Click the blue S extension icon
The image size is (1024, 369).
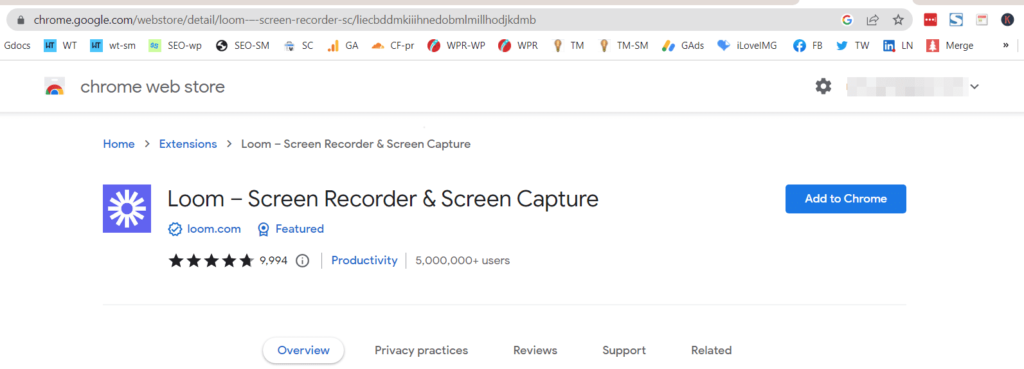[956, 20]
